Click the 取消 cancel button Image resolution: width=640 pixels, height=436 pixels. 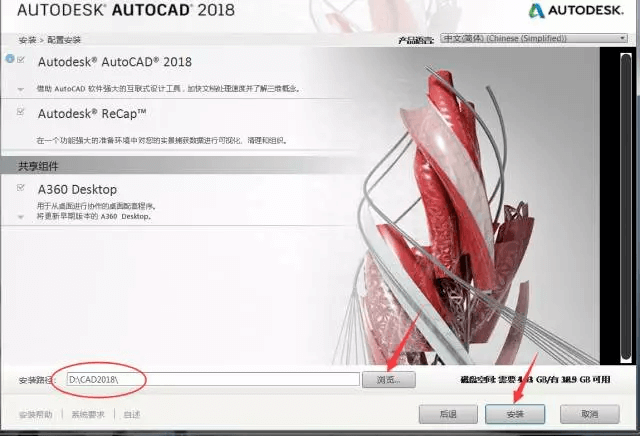(590, 414)
